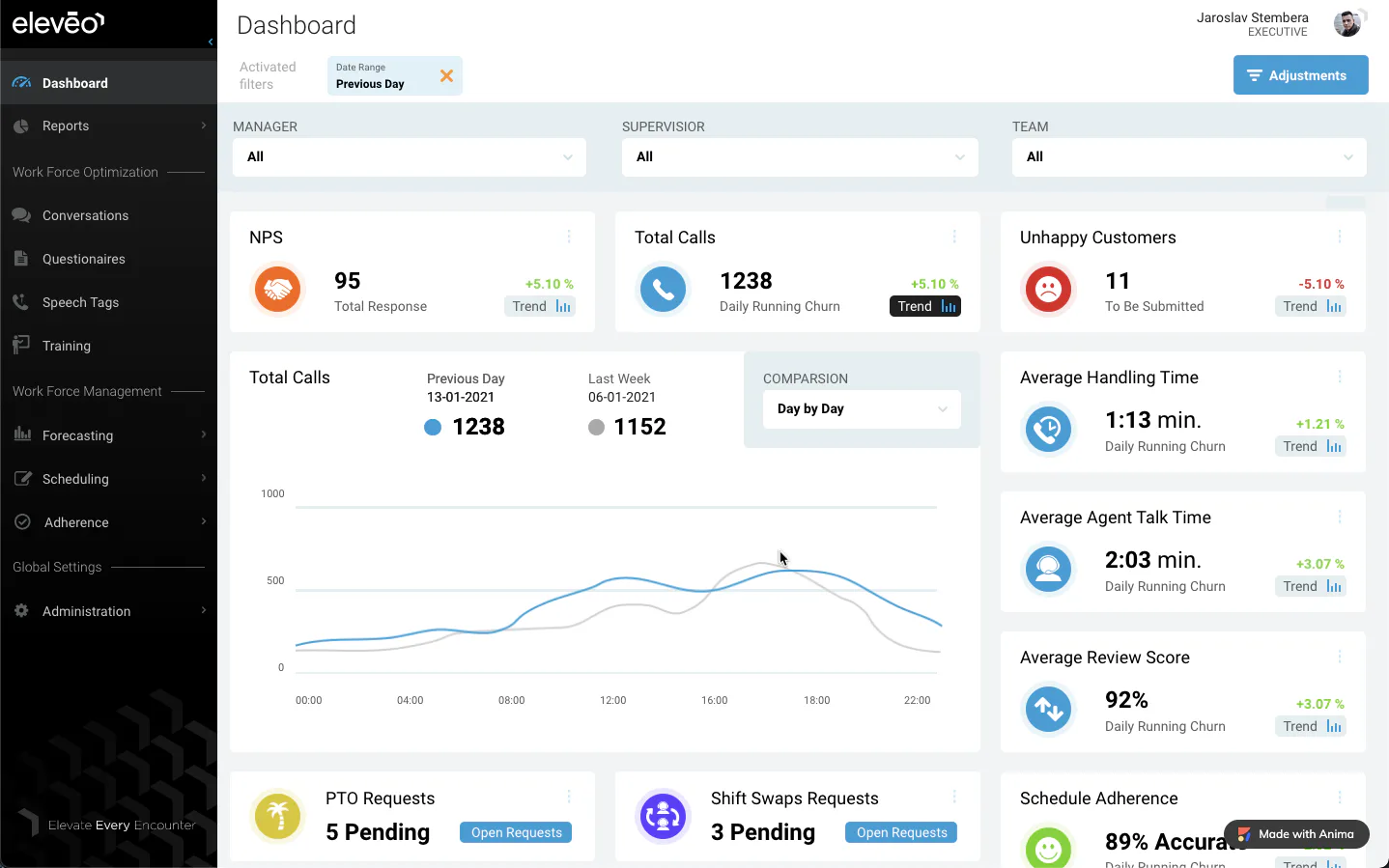Viewport: 1389px width, 868px height.
Task: Click the PTO Requests palm tree icon
Action: (x=277, y=816)
